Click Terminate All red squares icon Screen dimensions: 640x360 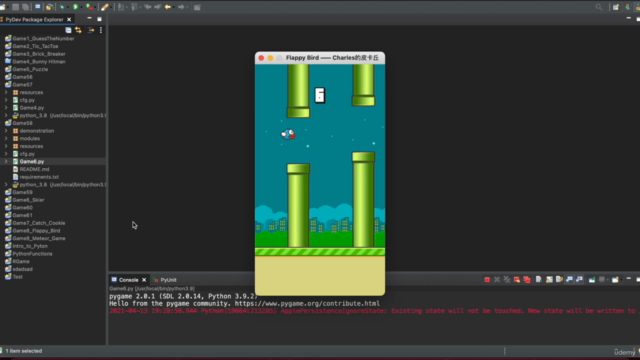tap(527, 280)
